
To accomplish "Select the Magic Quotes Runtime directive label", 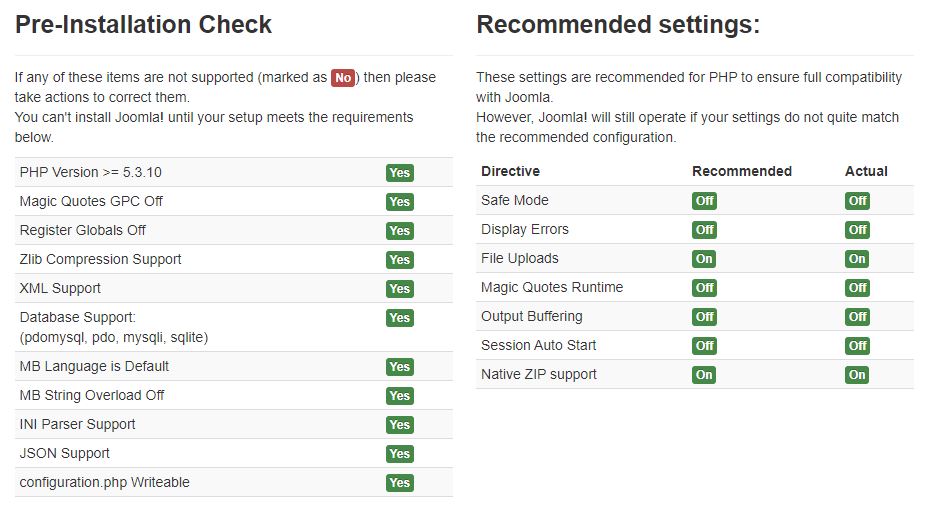I will click(551, 288).
